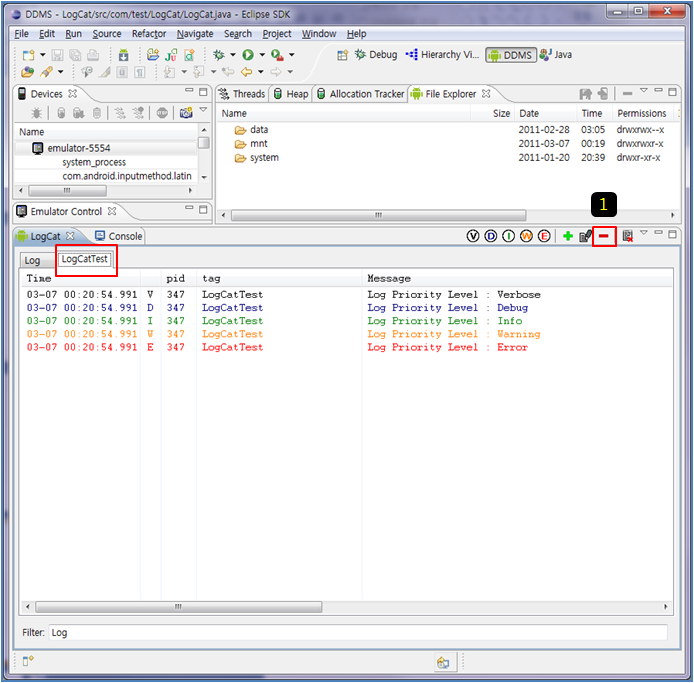694x683 pixels.
Task: Click the Edit filter icon in LogCat
Action: click(x=585, y=236)
